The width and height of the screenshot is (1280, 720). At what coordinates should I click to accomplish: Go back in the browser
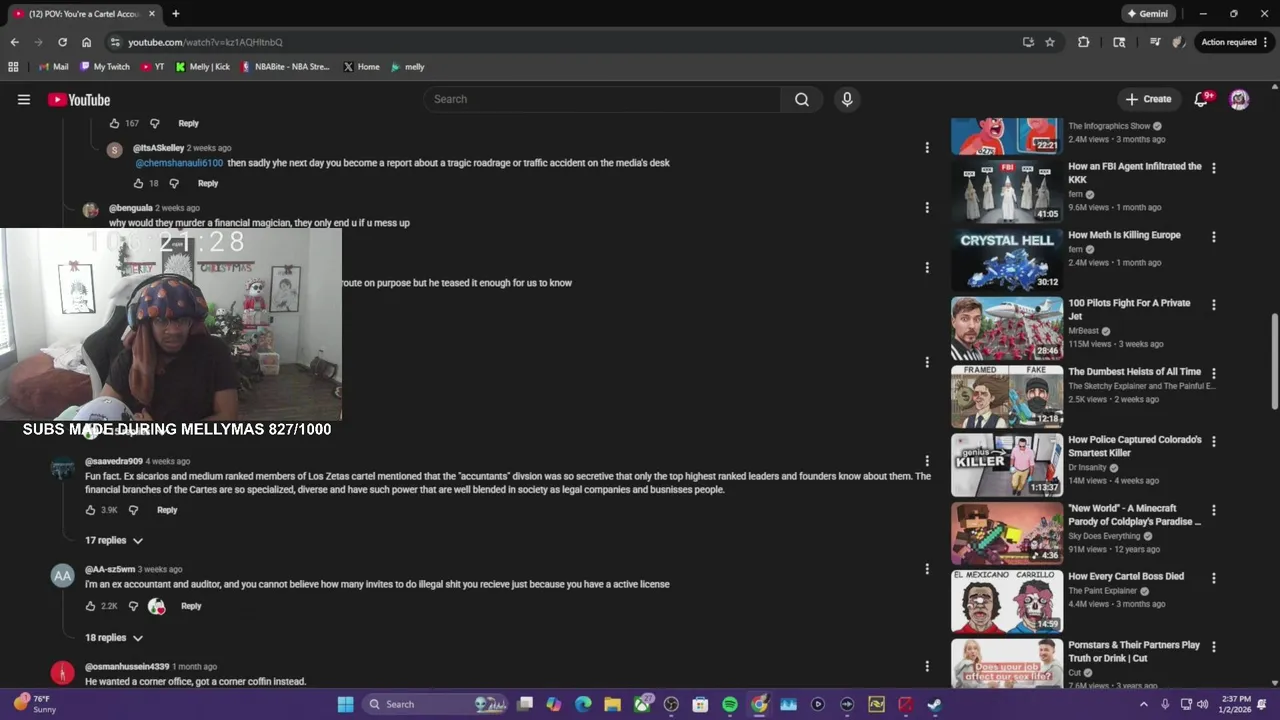(14, 42)
